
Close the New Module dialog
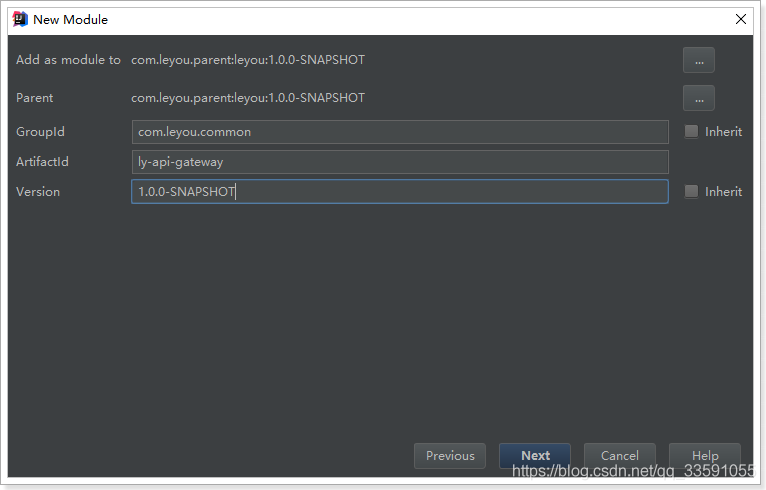741,19
